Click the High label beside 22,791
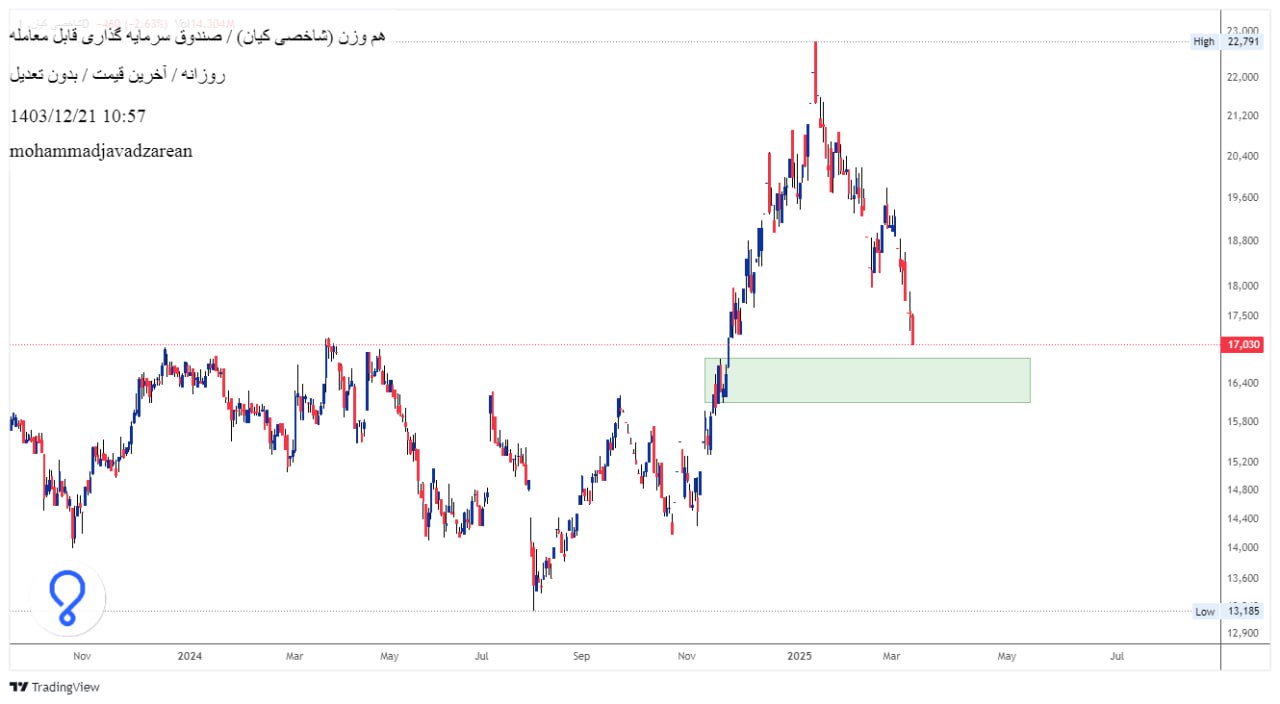1280x704 pixels. (1204, 41)
